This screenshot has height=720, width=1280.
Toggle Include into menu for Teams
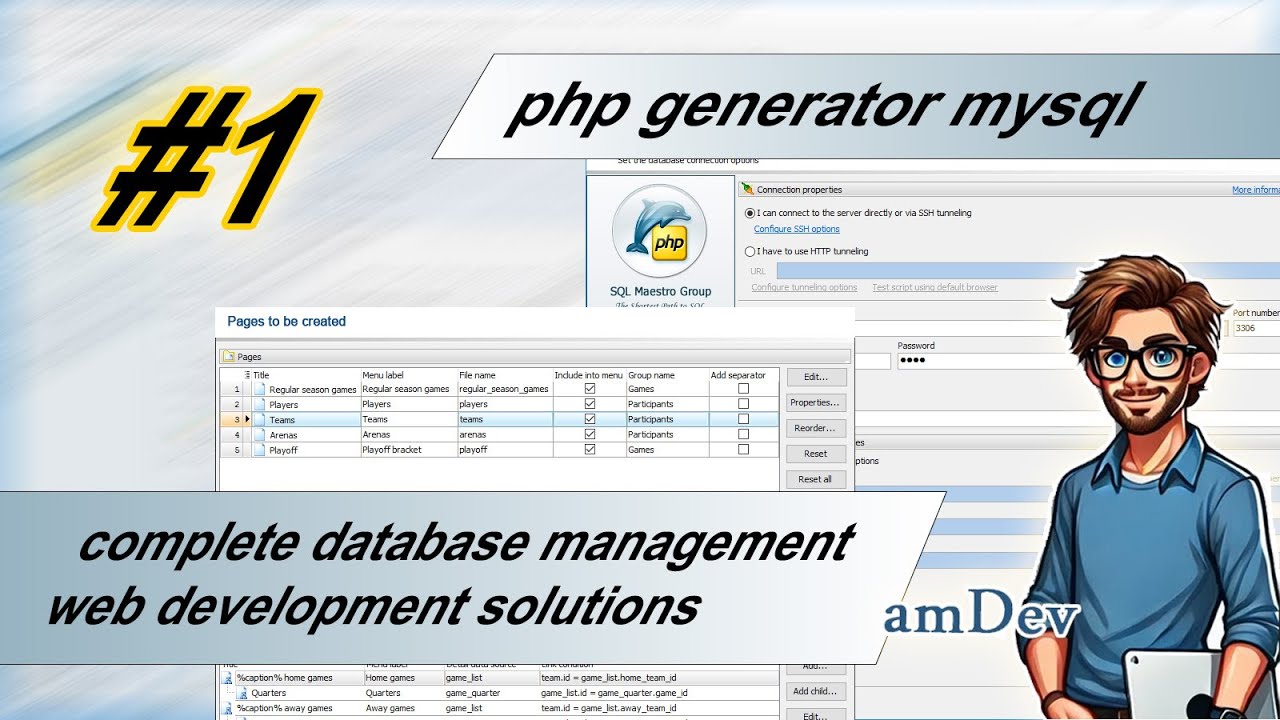point(590,419)
